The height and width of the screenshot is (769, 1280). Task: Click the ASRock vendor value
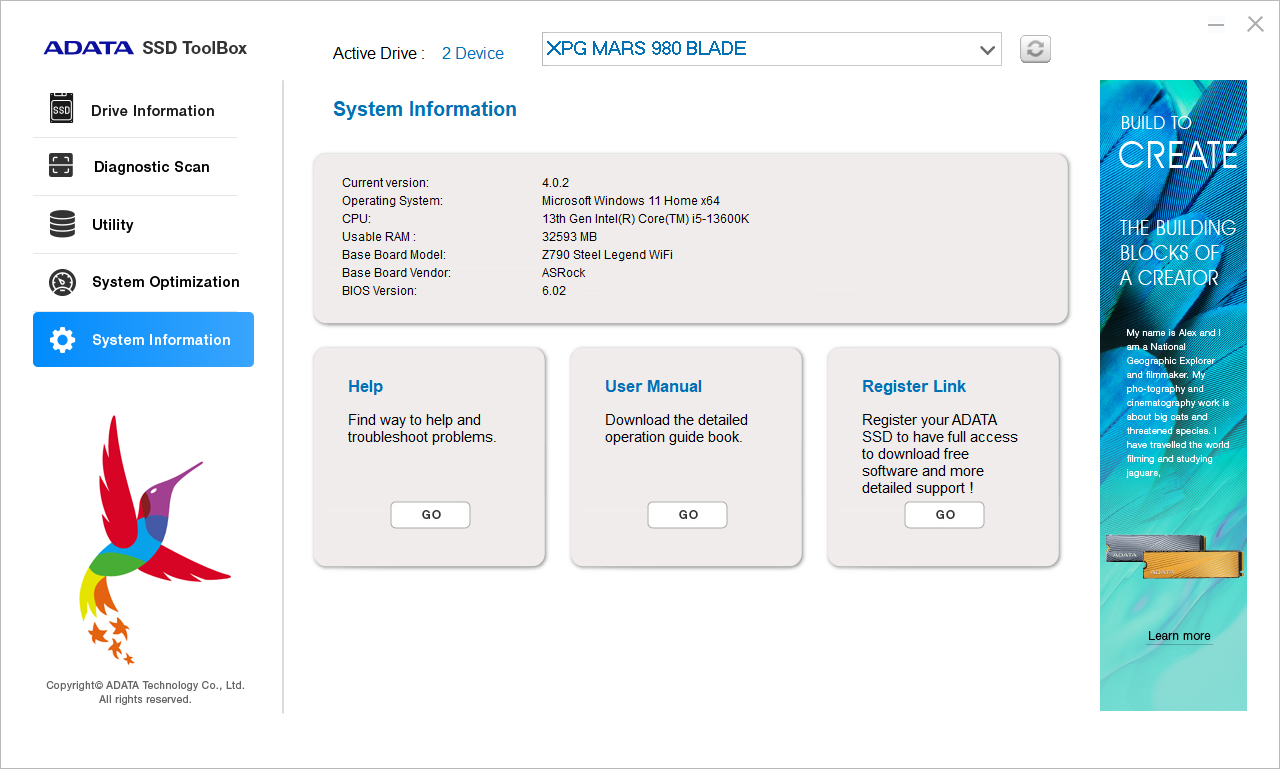point(564,273)
